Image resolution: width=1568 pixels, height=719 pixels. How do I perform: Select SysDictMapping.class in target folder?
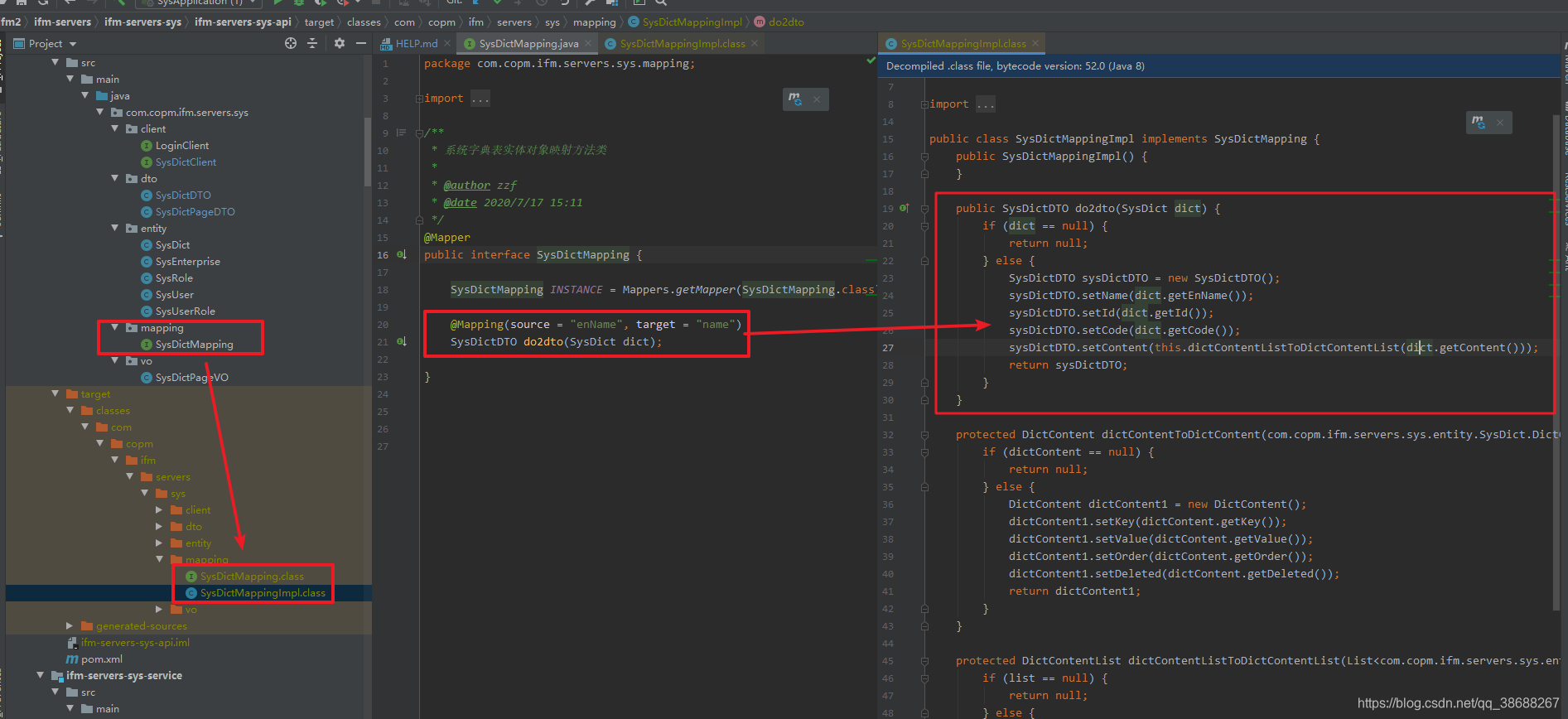[x=252, y=577]
